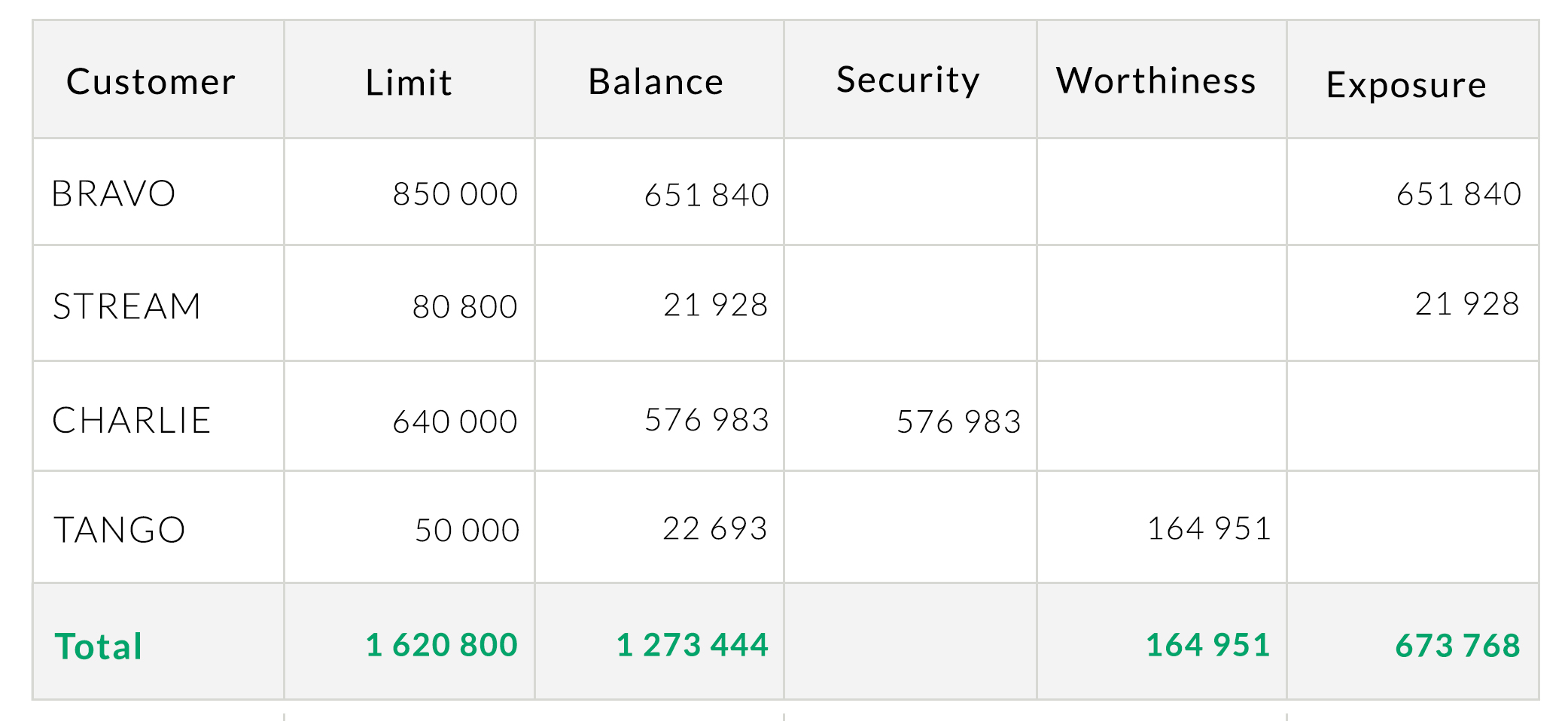Image resolution: width=1568 pixels, height=721 pixels.
Task: Select CHARLIE's security value 576 983
Action: (x=959, y=421)
